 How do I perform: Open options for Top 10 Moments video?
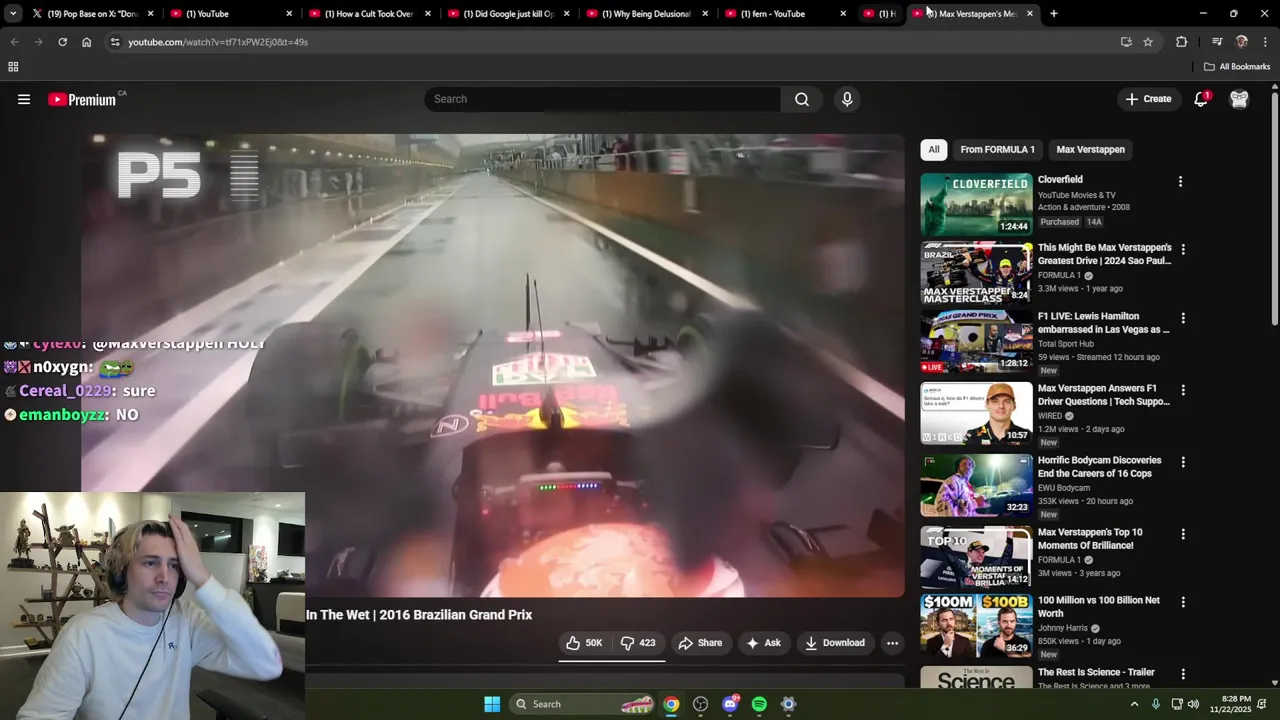(1183, 534)
